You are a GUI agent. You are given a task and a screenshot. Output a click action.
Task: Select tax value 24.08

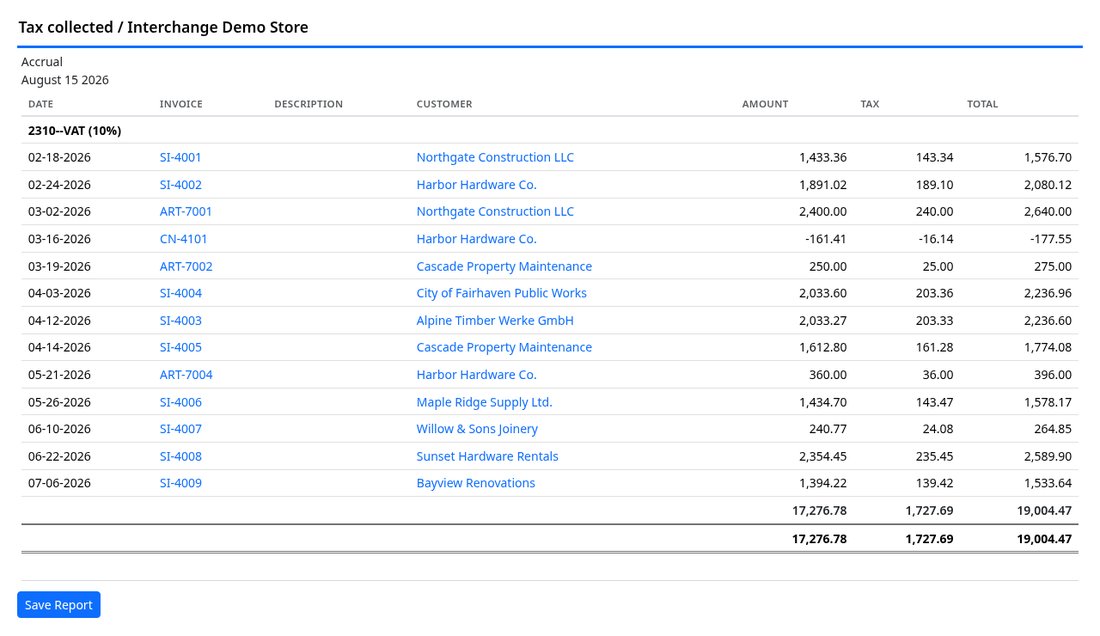pyautogui.click(x=938, y=428)
